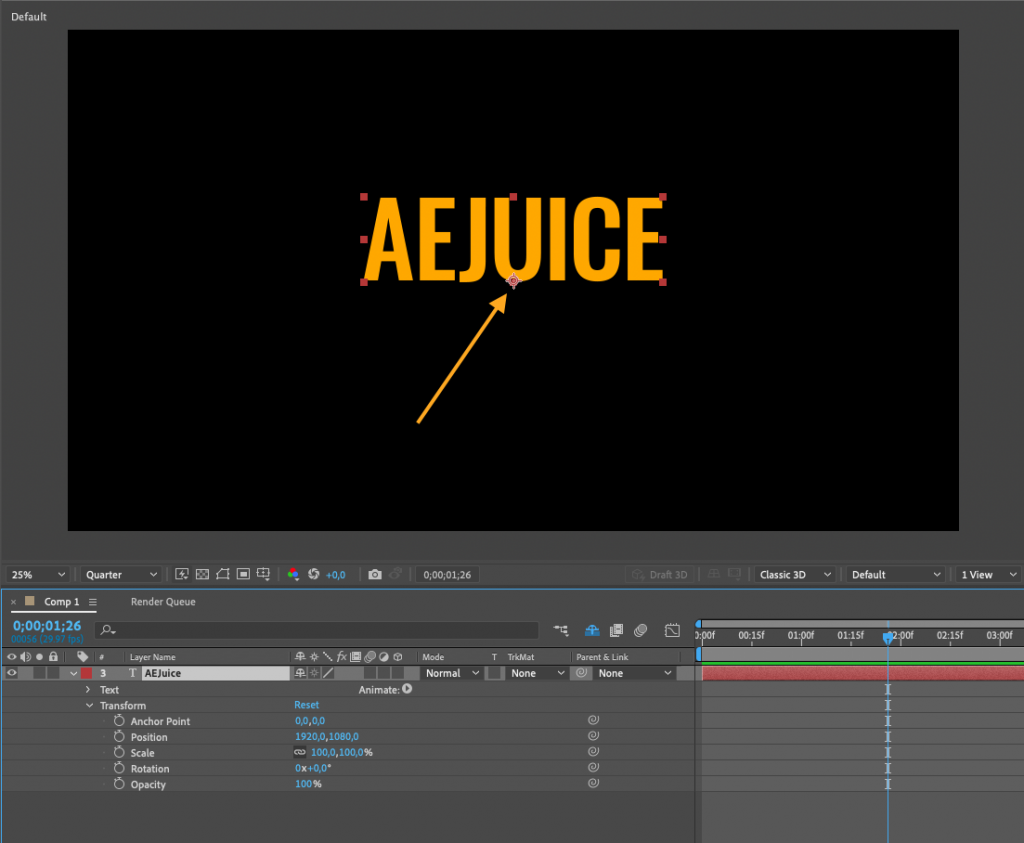This screenshot has height=843, width=1024.
Task: Open the magnification ratio dropdown showing 25%
Action: (35, 574)
